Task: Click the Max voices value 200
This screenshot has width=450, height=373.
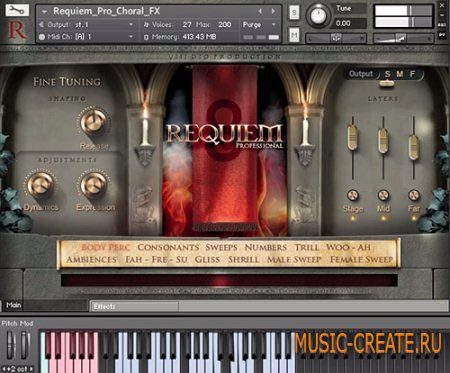Action: tap(224, 25)
